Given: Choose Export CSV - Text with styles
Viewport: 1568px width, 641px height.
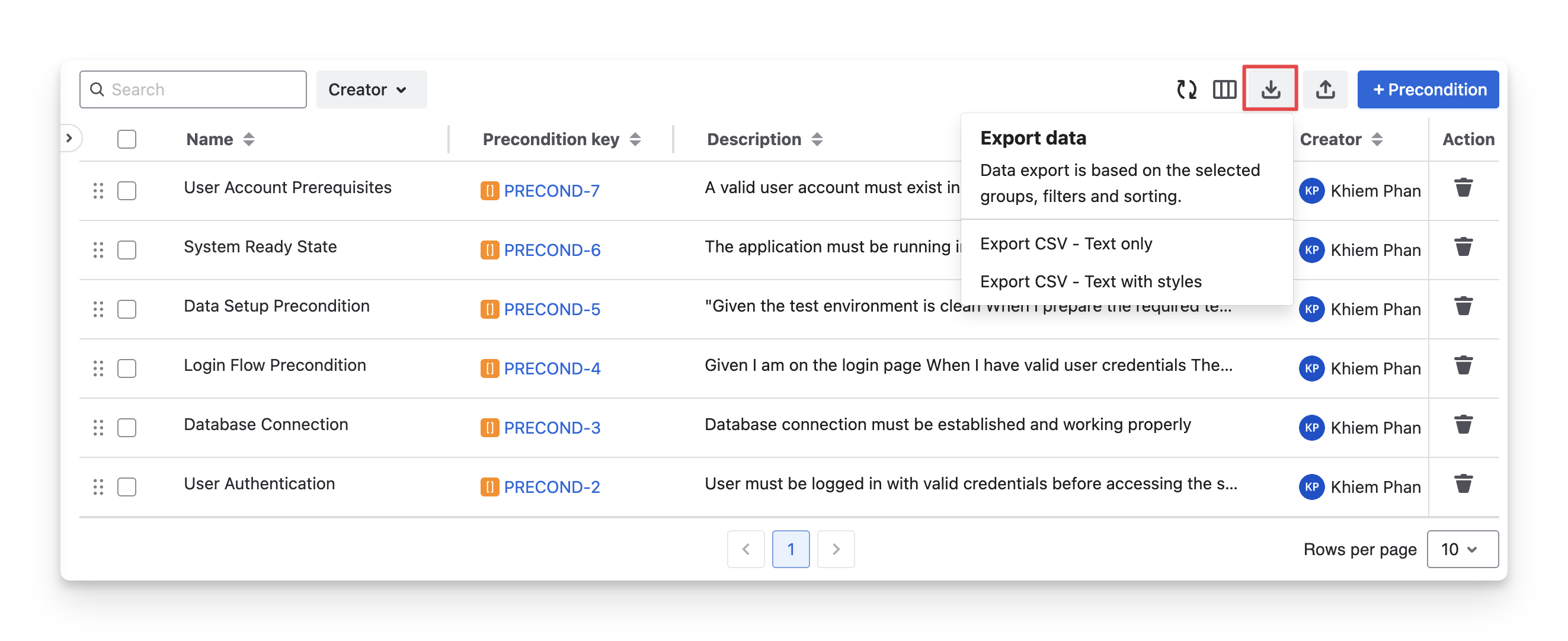Looking at the screenshot, I should tap(1090, 282).
